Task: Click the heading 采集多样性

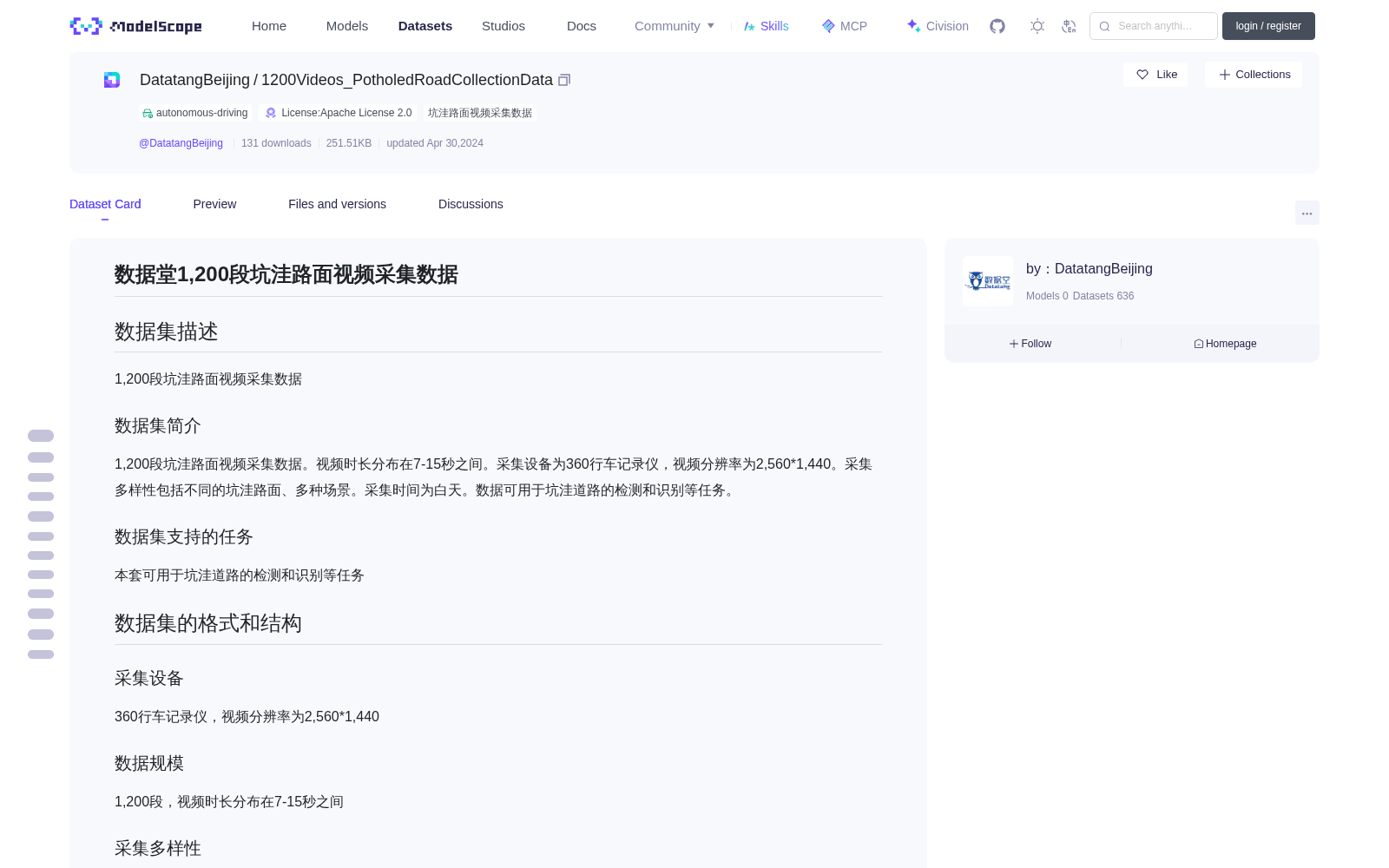Action: (158, 848)
